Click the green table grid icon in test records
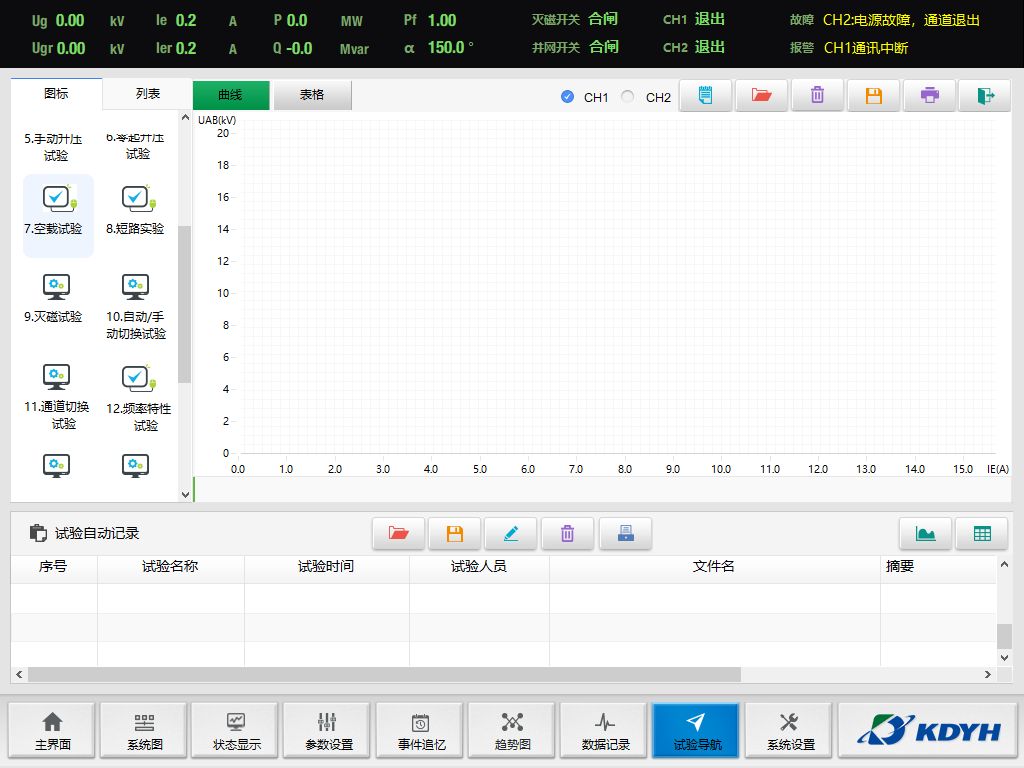Viewport: 1024px width, 768px height. click(982, 534)
